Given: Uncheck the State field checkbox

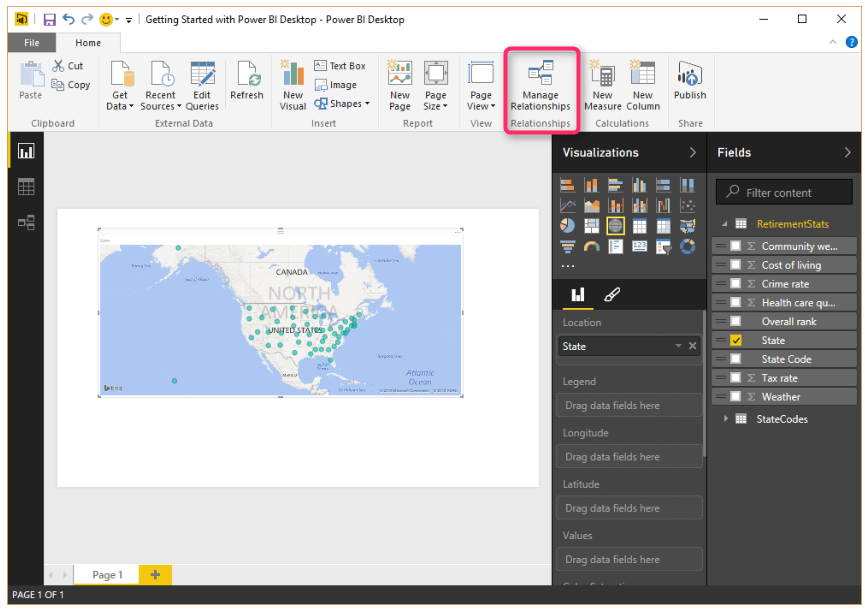Looking at the screenshot, I should [736, 341].
